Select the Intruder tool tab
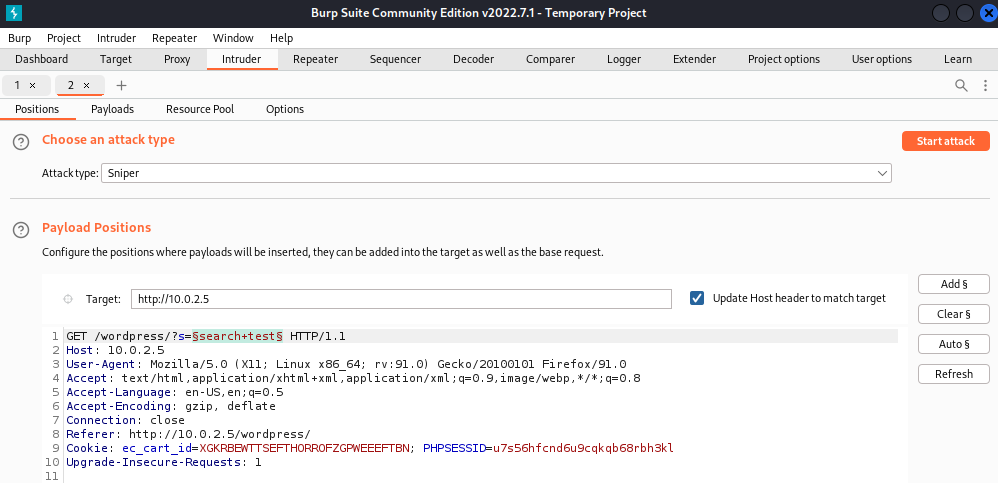Viewport: 998px width, 483px height. 241,59
